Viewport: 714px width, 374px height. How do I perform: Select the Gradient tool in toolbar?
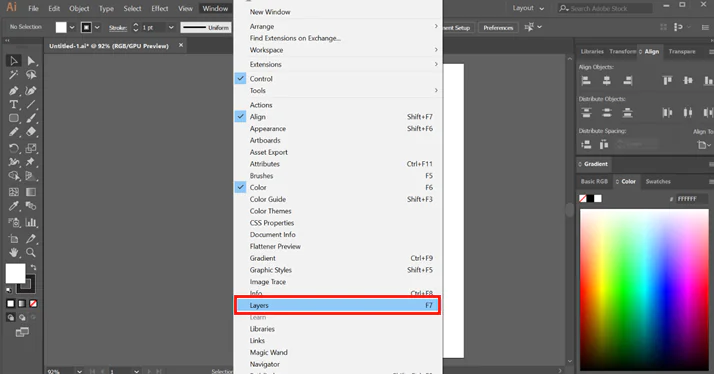point(31,192)
